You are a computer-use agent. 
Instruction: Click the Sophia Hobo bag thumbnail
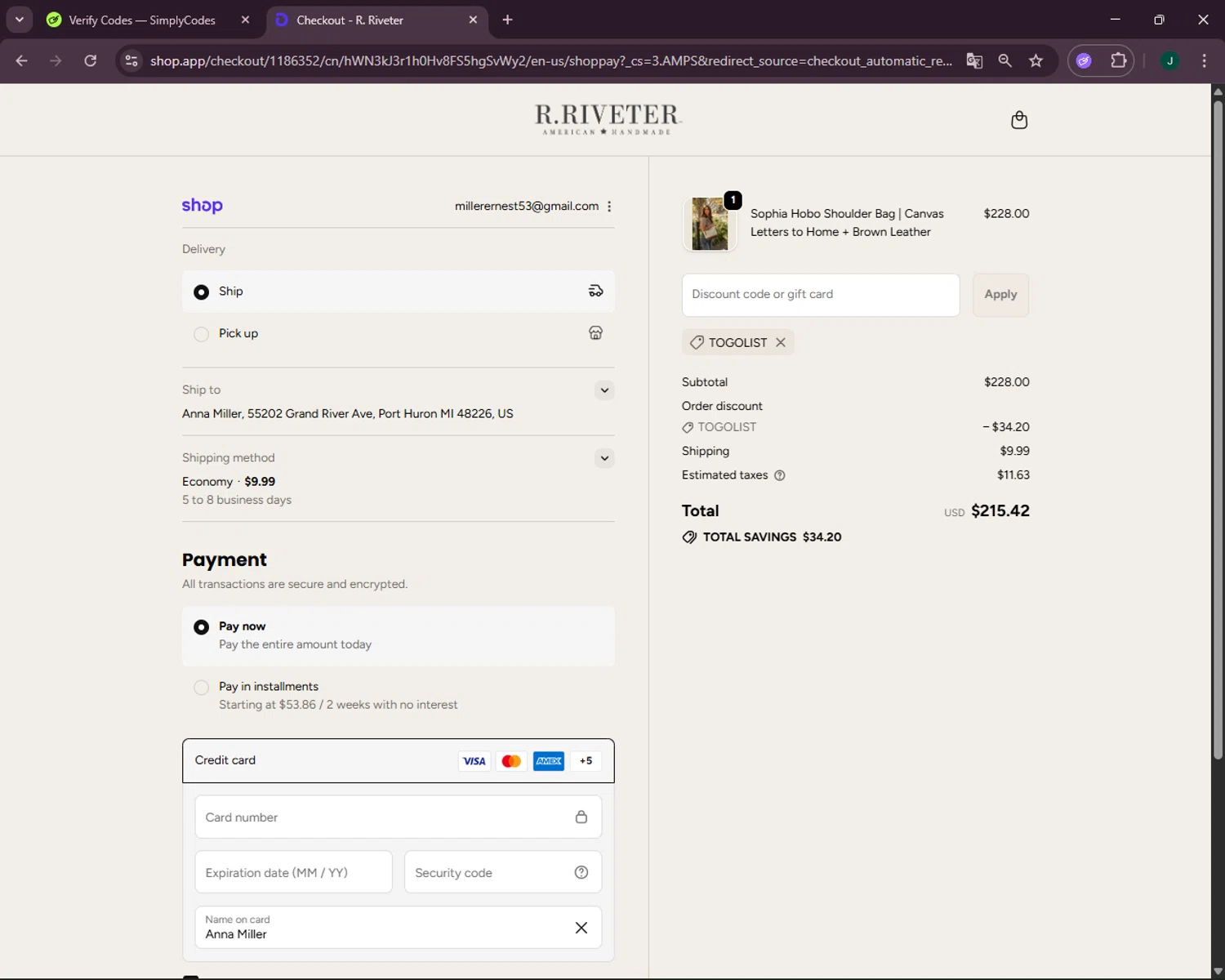[x=710, y=224]
